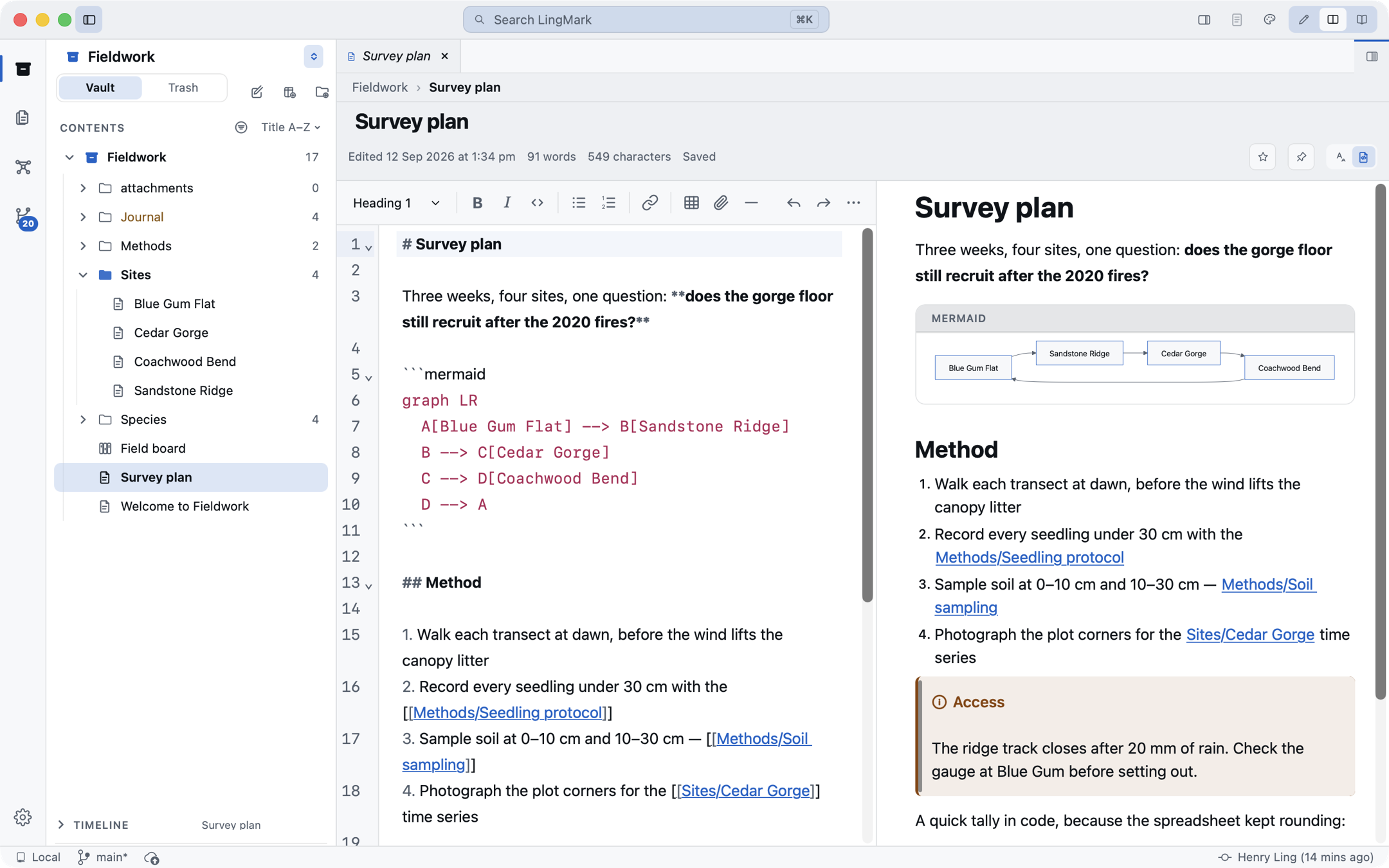Click the editor vertical scrollbar
Viewport: 1389px width, 868px height.
coord(867,415)
